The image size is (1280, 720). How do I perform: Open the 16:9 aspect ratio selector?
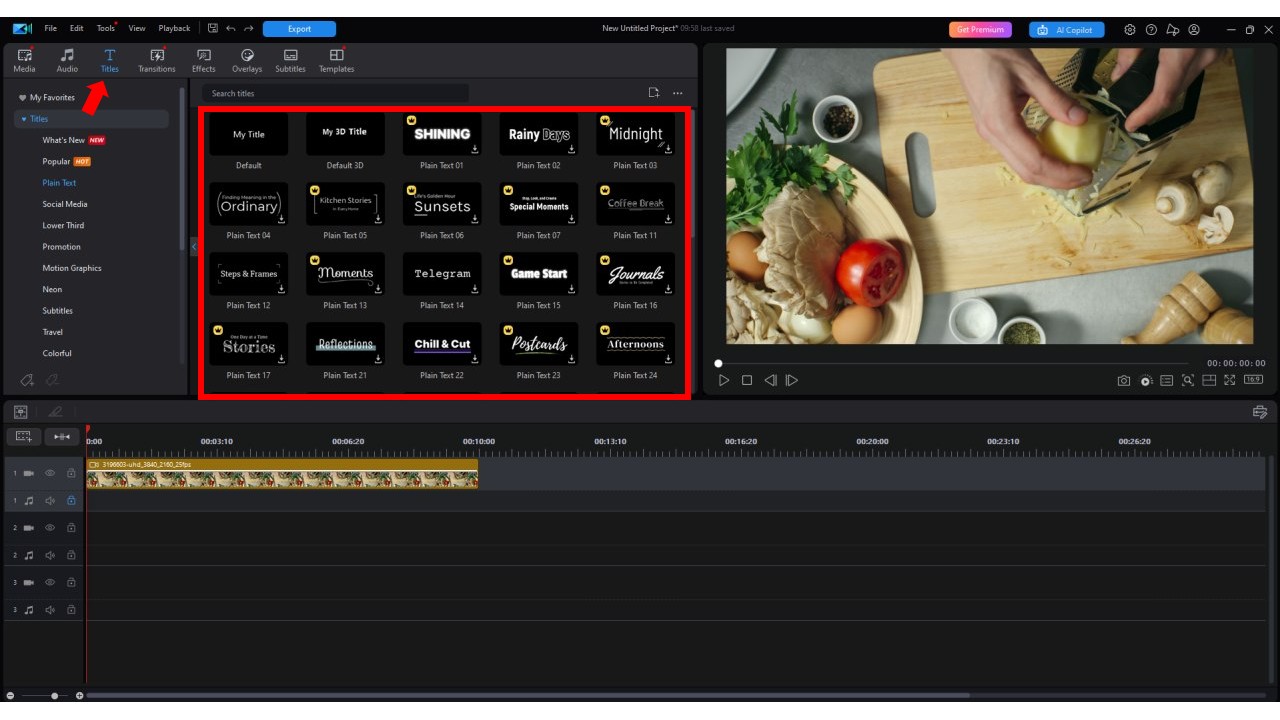tap(1253, 380)
